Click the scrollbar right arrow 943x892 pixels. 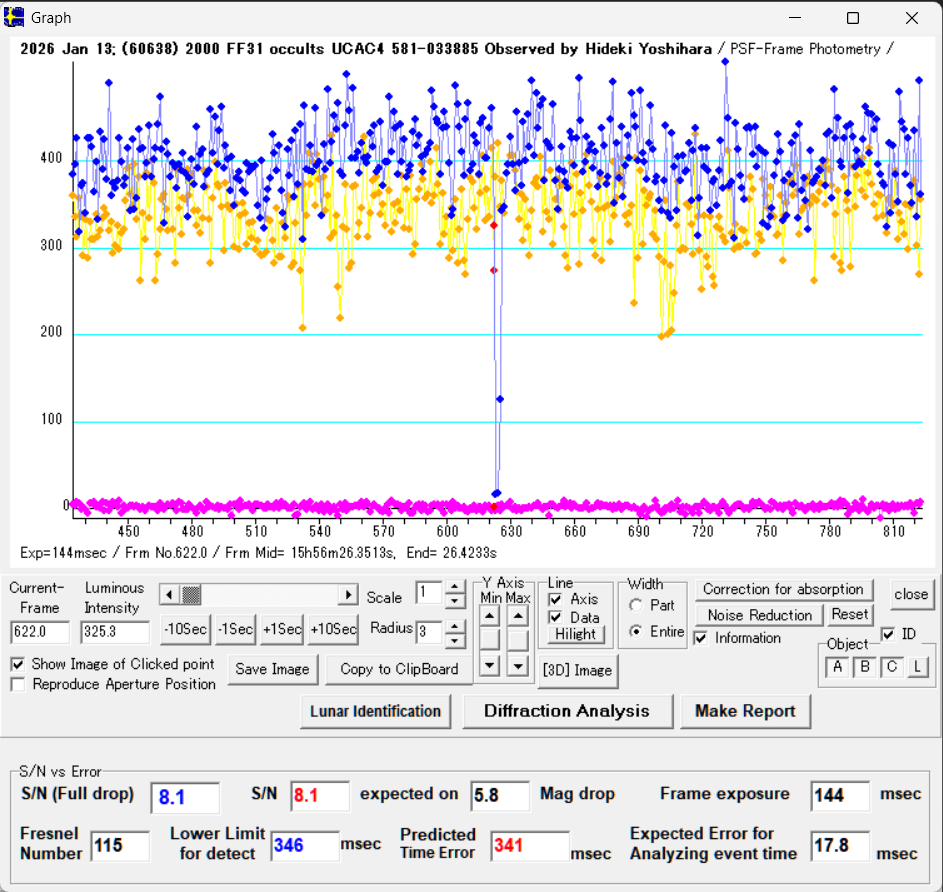pyautogui.click(x=348, y=595)
